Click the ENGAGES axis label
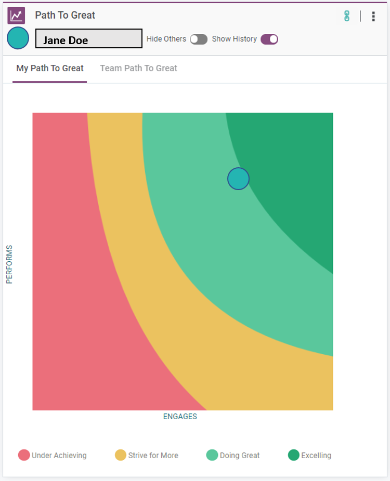Screen dimensions: 390x481 point(180,416)
